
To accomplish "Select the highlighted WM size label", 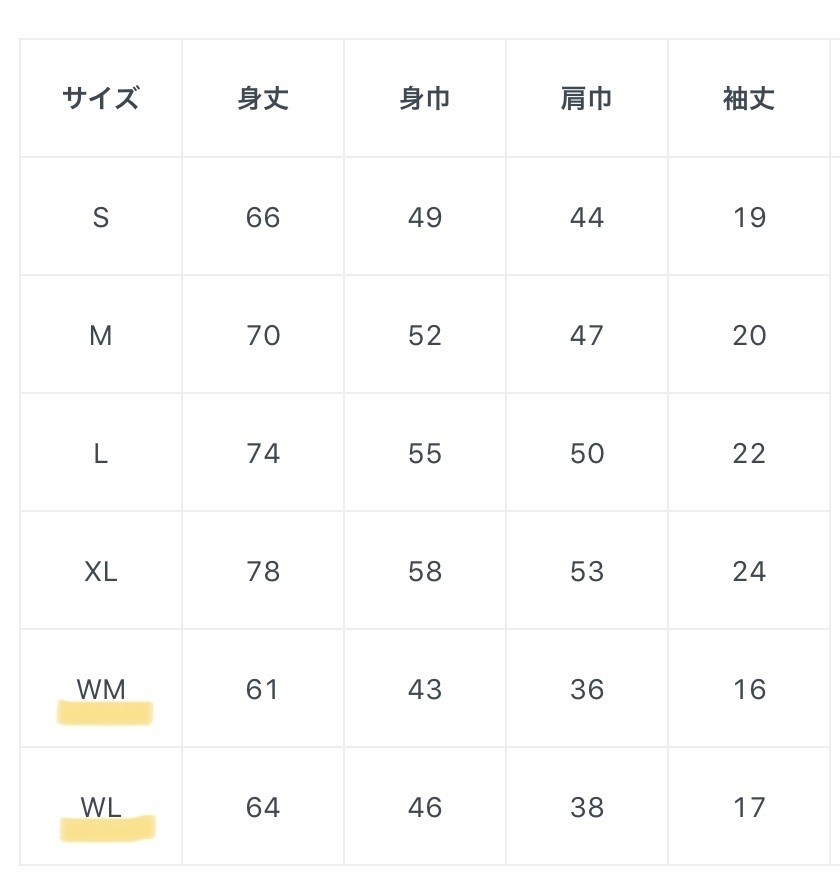I will (101, 689).
